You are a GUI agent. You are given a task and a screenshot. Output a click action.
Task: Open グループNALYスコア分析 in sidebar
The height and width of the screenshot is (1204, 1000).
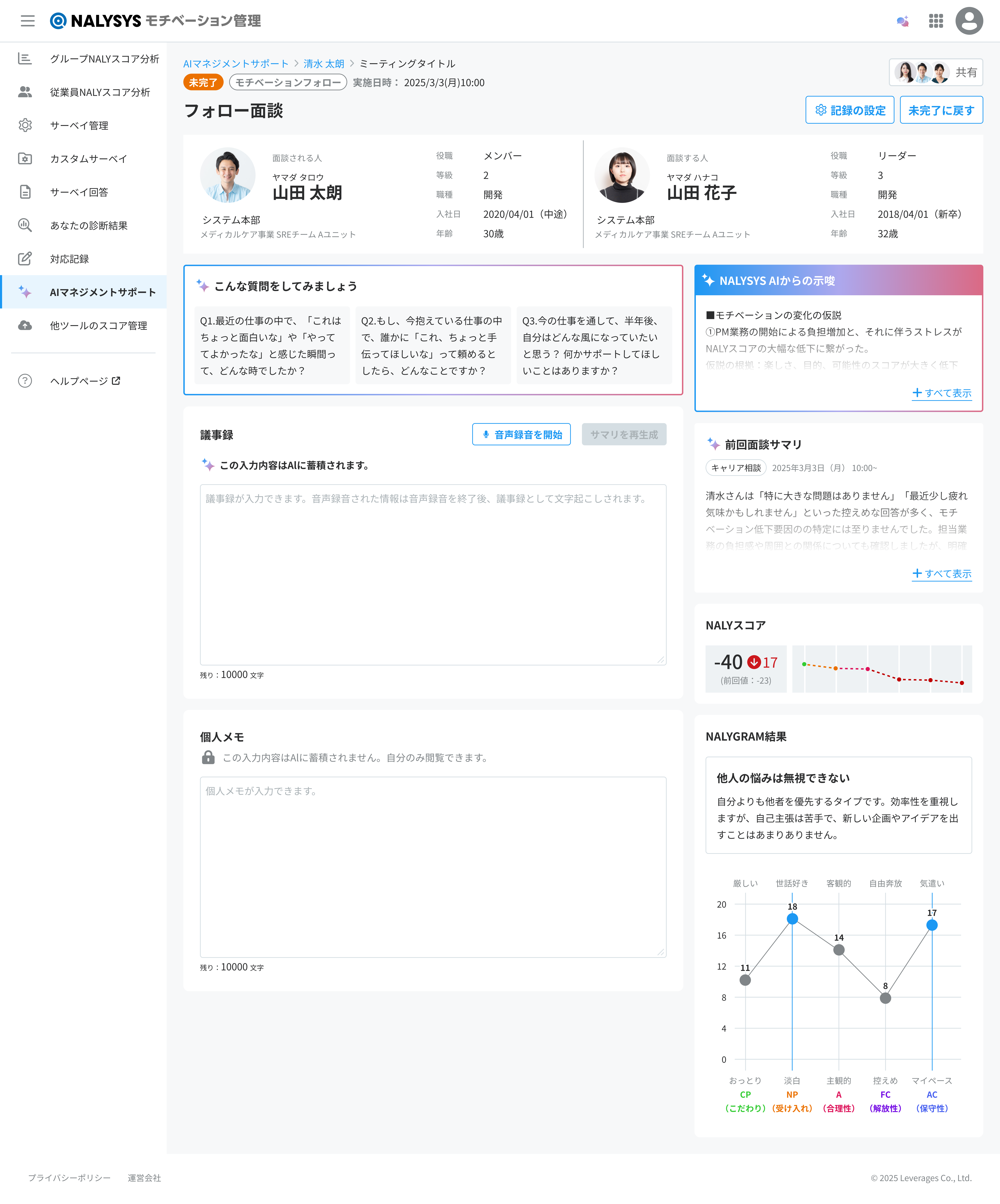83,59
